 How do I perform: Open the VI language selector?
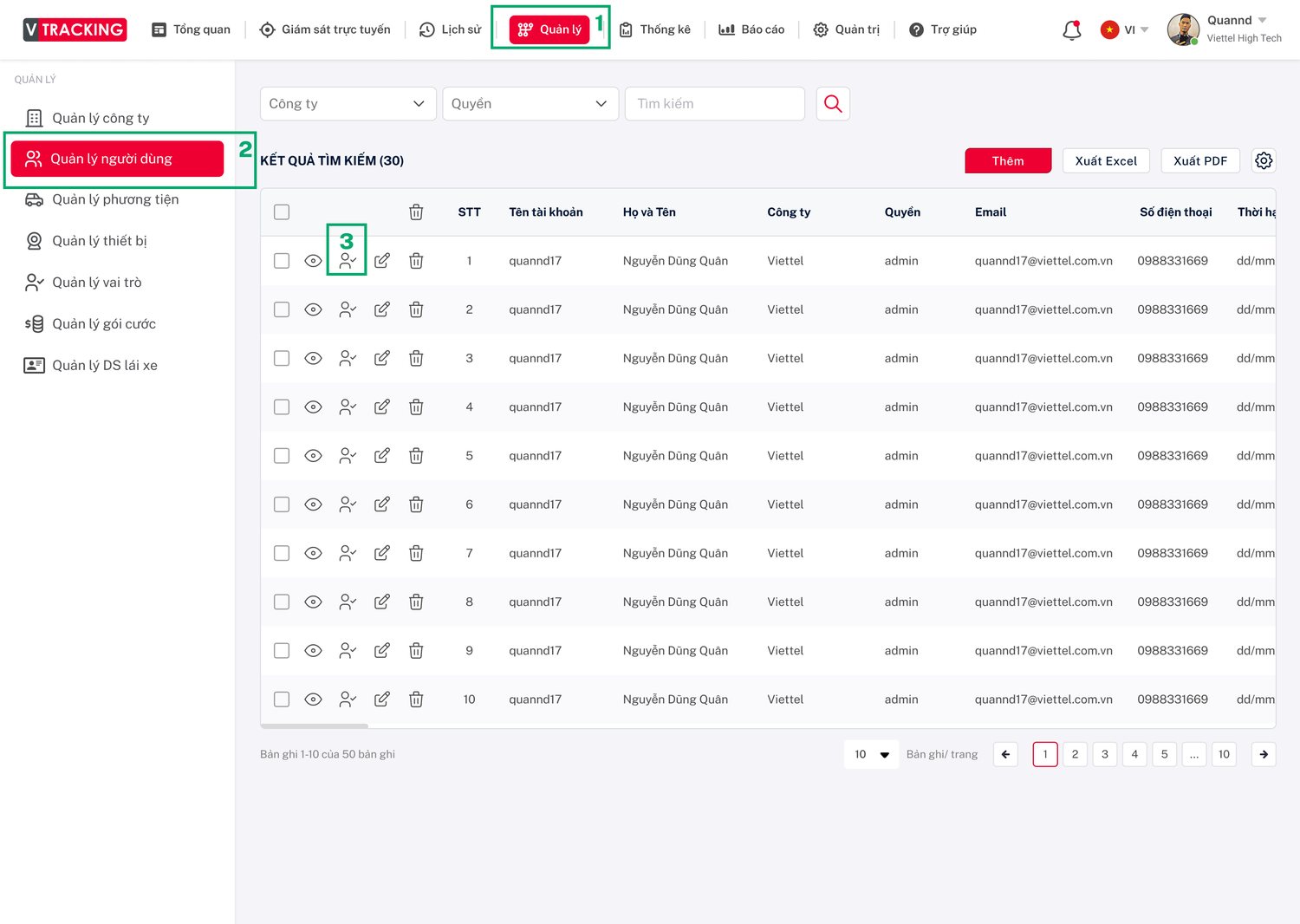1125,29
